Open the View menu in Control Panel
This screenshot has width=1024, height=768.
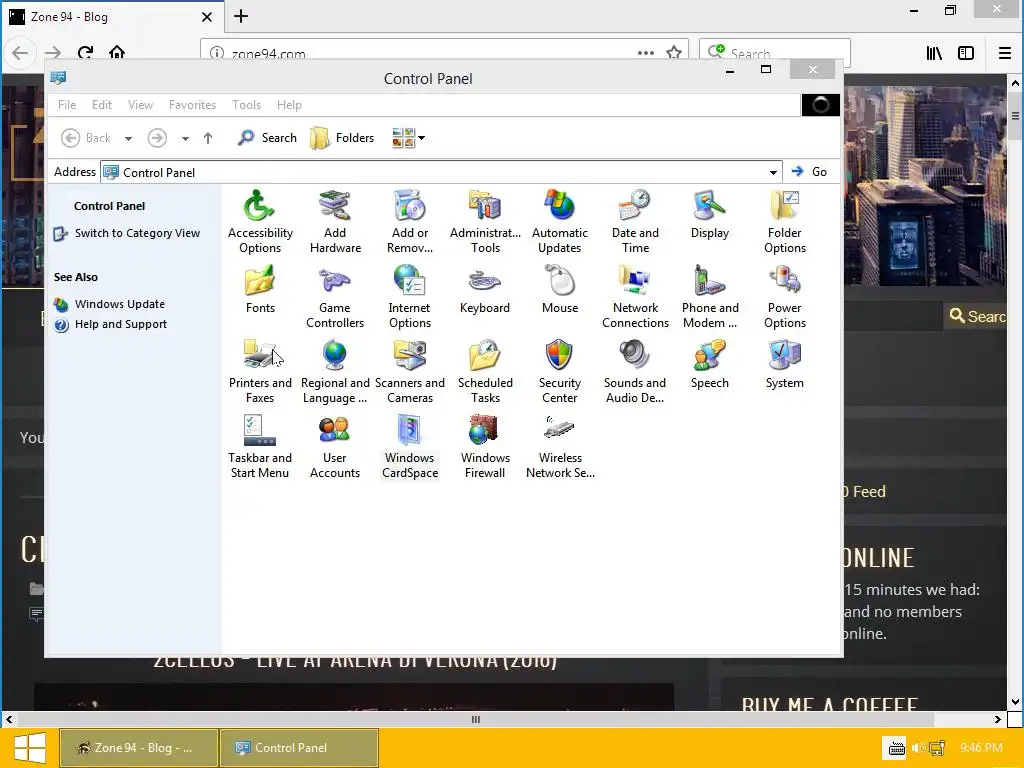click(x=140, y=104)
